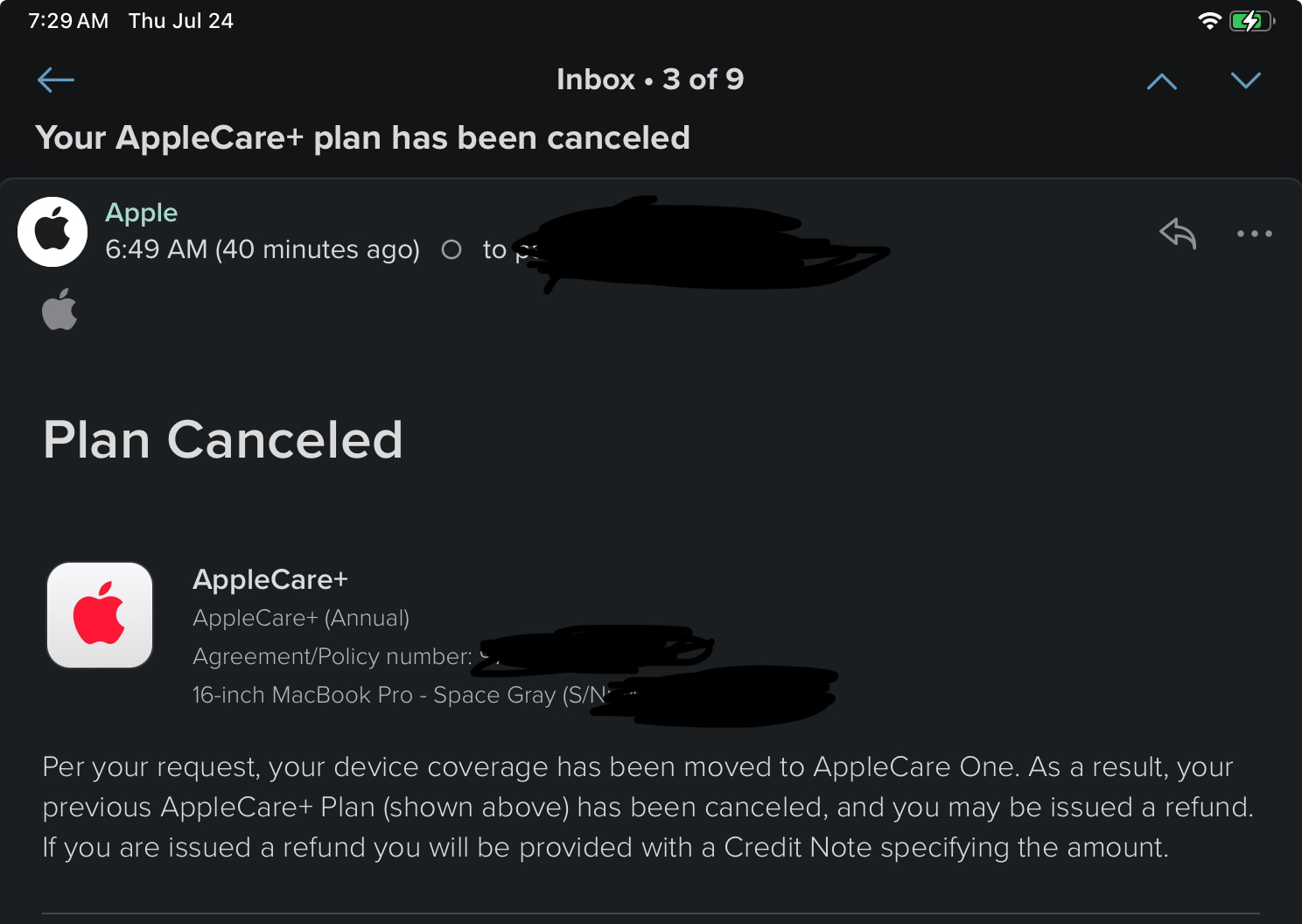Go to next message with down chevron
This screenshot has height=924, width=1302.
(1245, 80)
